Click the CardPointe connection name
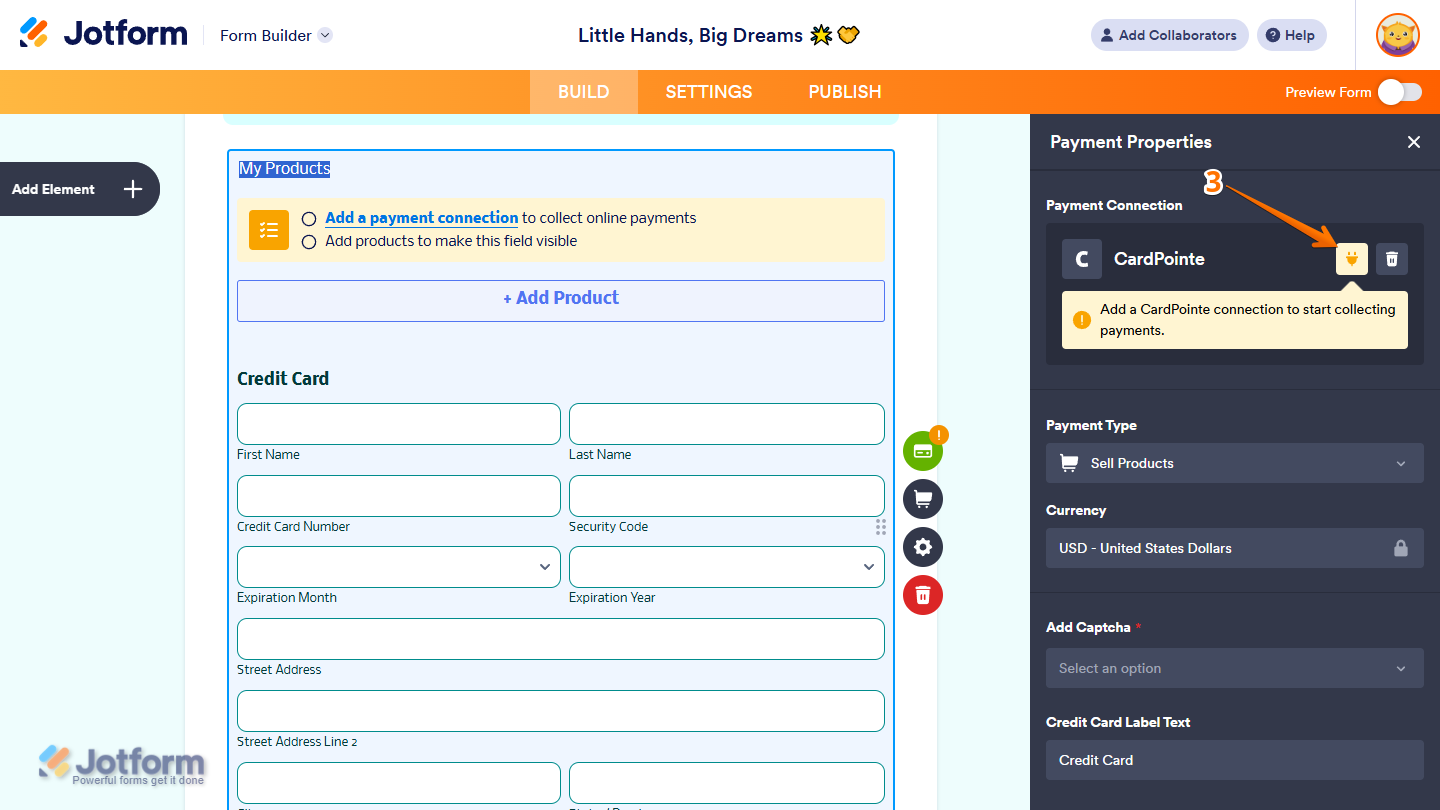The height and width of the screenshot is (810, 1440). pyautogui.click(x=1159, y=259)
